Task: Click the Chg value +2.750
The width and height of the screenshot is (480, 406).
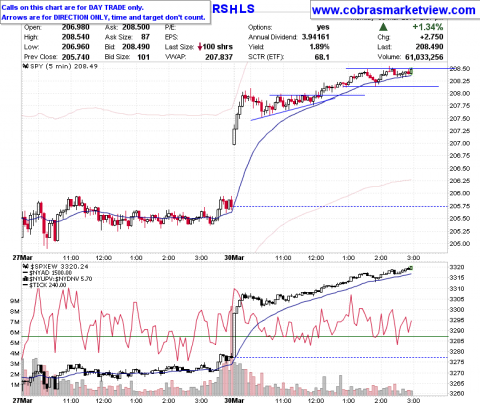Action: (x=431, y=37)
